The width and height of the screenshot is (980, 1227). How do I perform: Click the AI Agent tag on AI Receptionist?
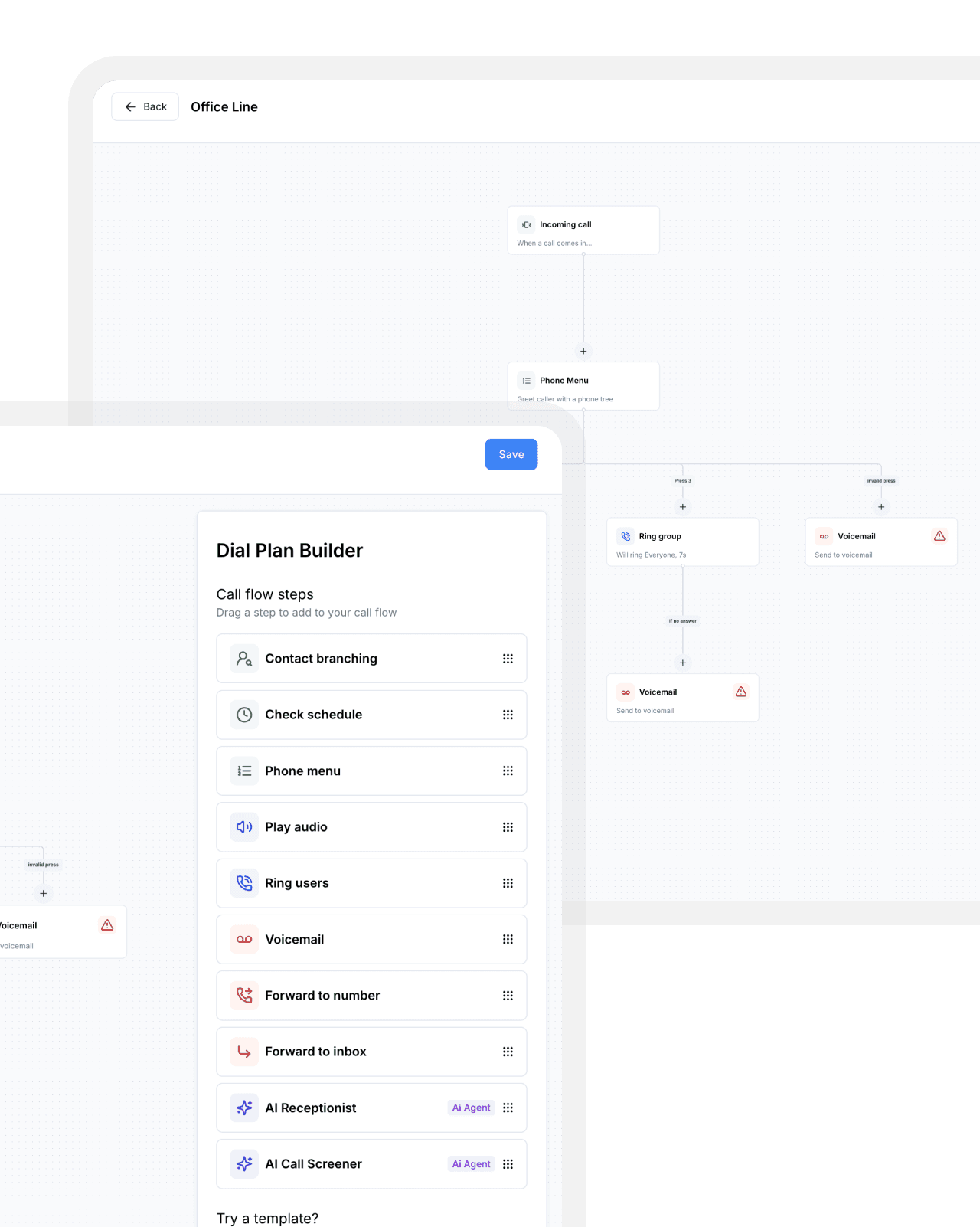tap(471, 1108)
